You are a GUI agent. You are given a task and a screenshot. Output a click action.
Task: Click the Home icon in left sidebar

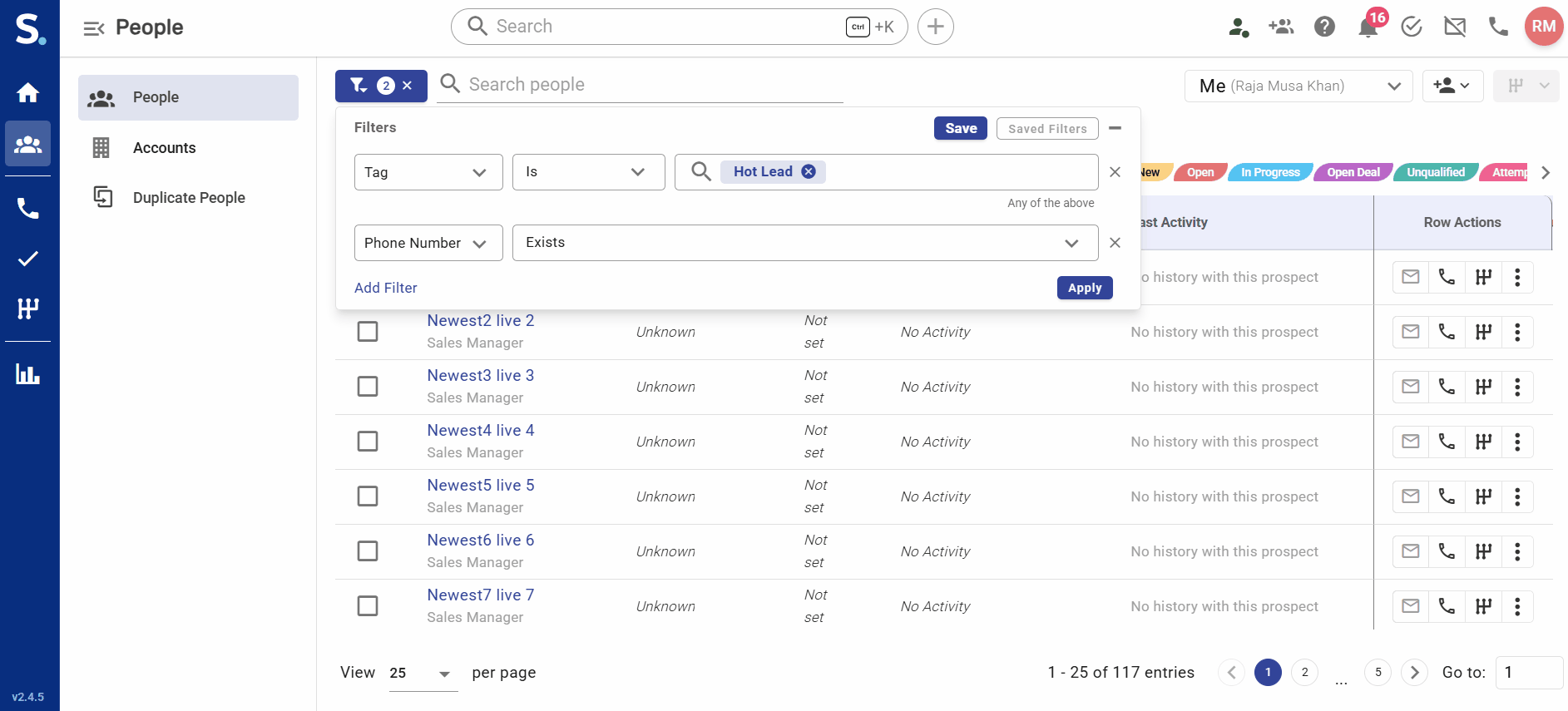[x=28, y=92]
